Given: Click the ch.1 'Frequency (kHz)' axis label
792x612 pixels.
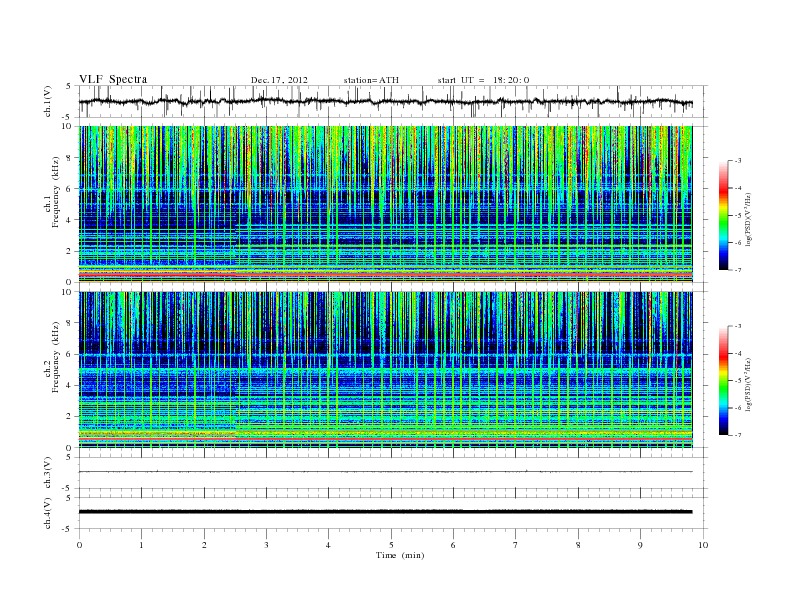Looking at the screenshot, I should [x=56, y=192].
